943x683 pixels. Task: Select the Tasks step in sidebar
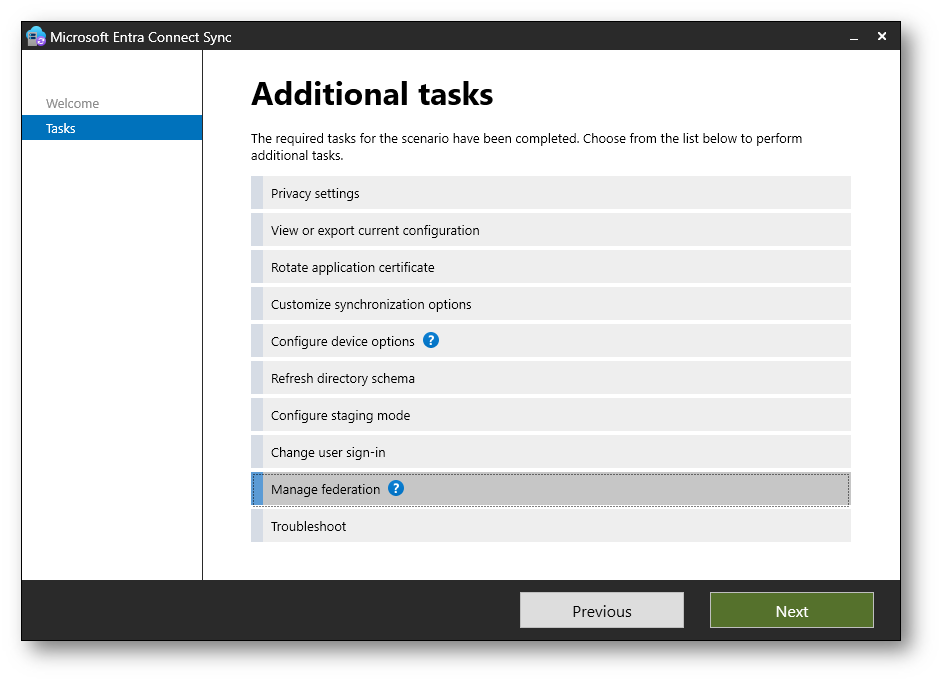point(61,128)
